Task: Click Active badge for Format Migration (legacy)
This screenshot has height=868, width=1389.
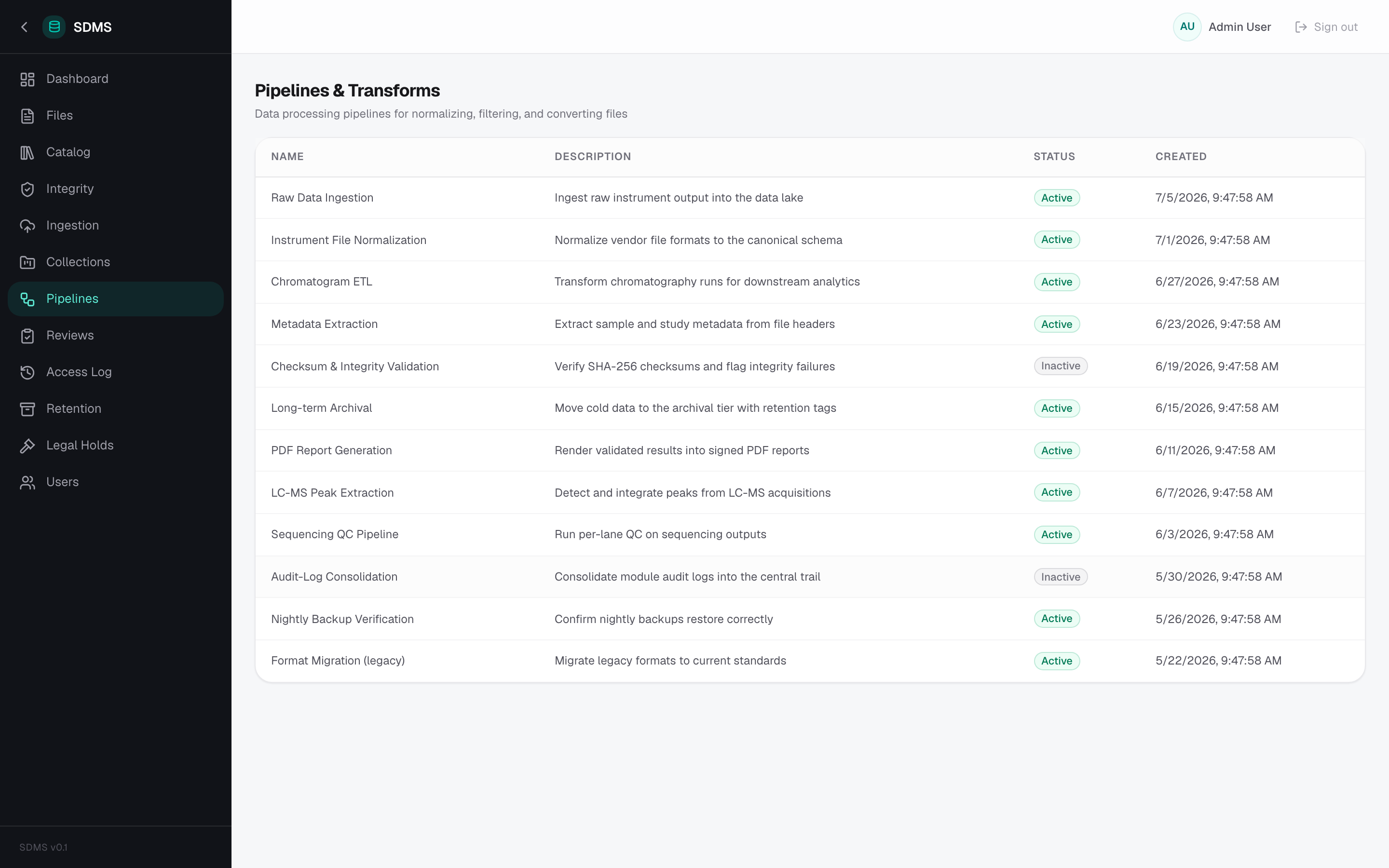Action: click(1057, 661)
